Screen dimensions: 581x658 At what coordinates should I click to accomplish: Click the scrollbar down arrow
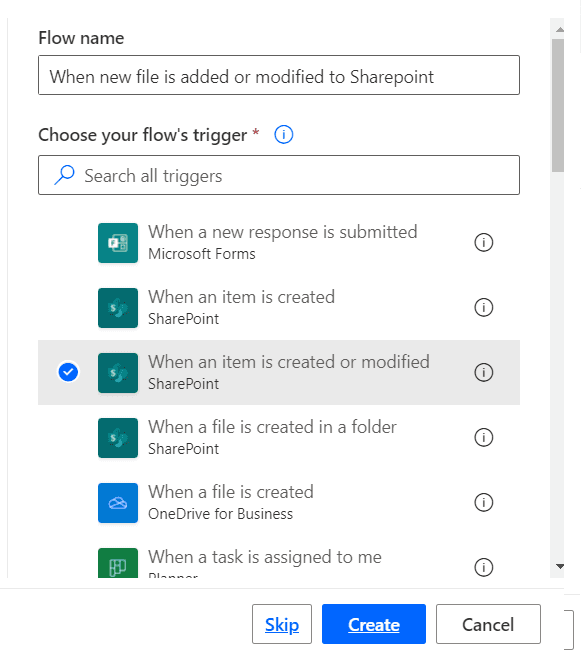tap(560, 566)
